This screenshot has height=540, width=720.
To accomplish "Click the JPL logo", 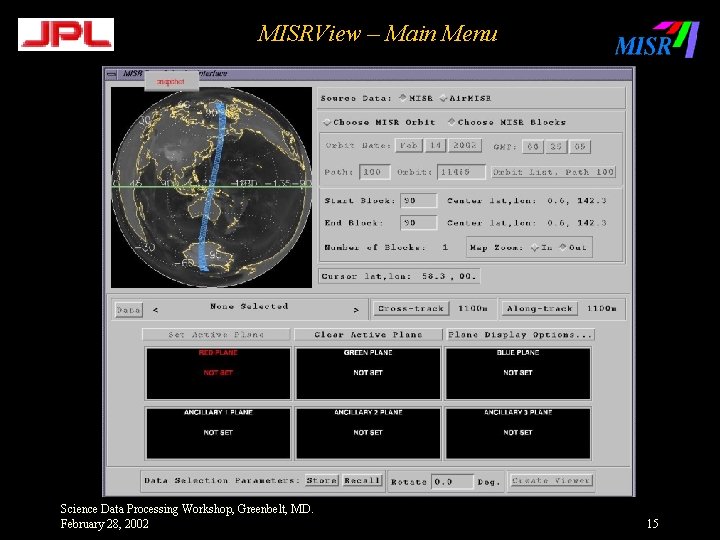I will 66,34.
